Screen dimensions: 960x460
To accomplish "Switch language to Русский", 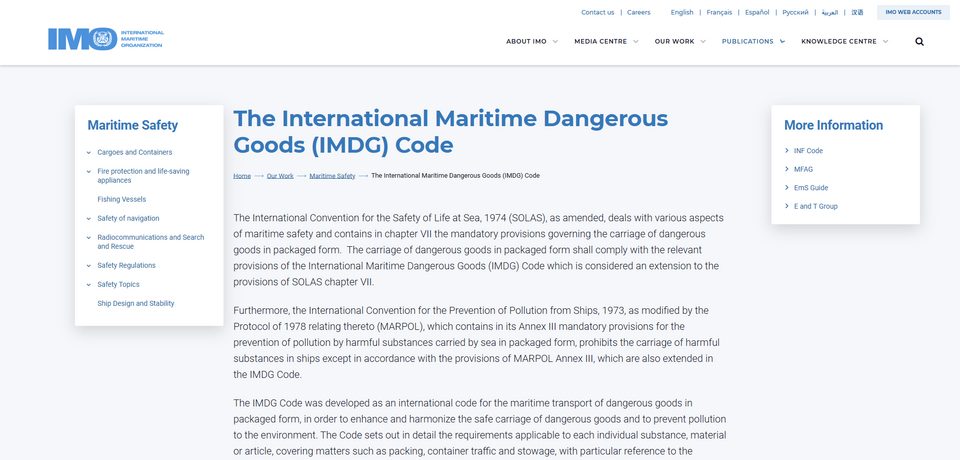I will pos(795,12).
